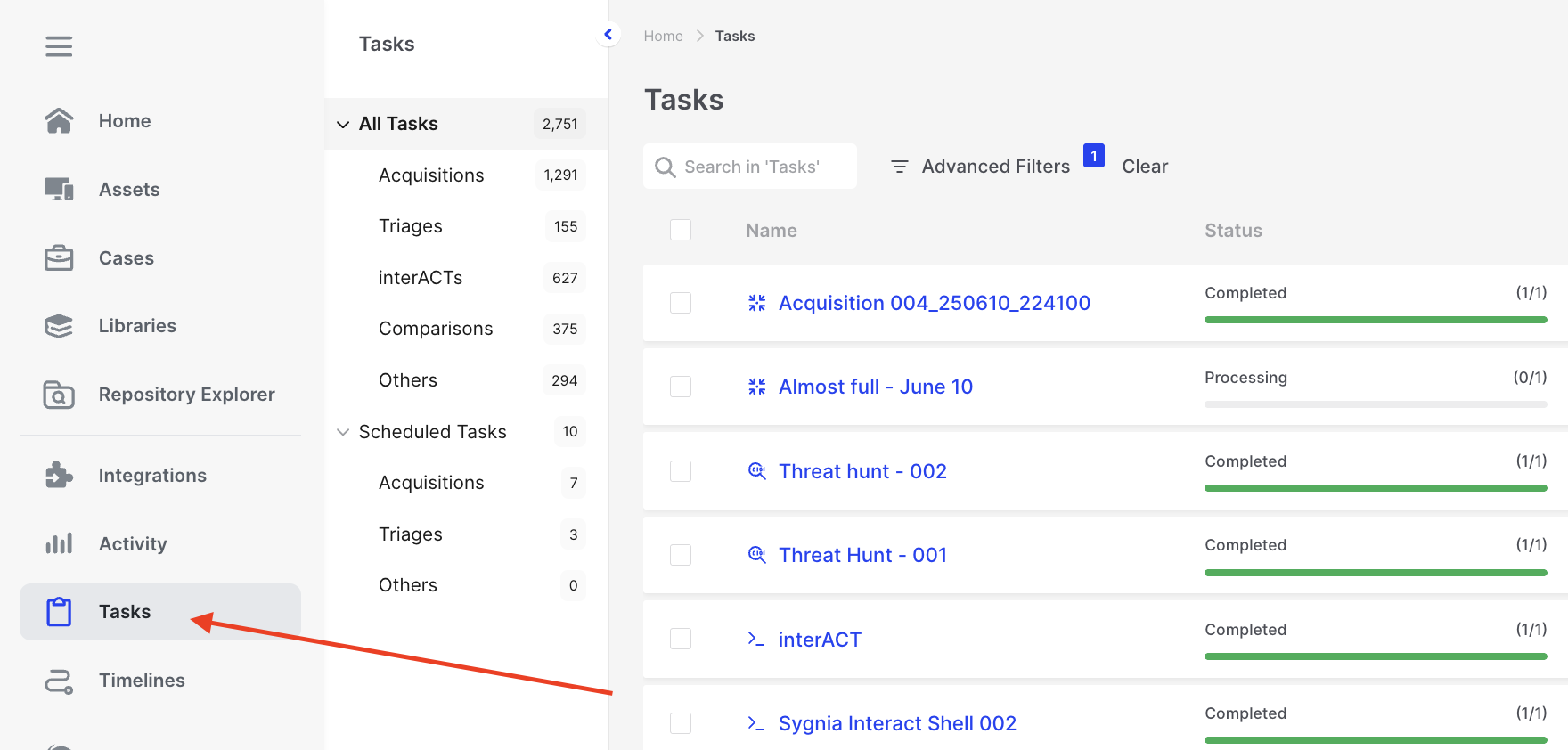Open Assets via its monitor icon
The width and height of the screenshot is (1568, 750).
pos(59,190)
